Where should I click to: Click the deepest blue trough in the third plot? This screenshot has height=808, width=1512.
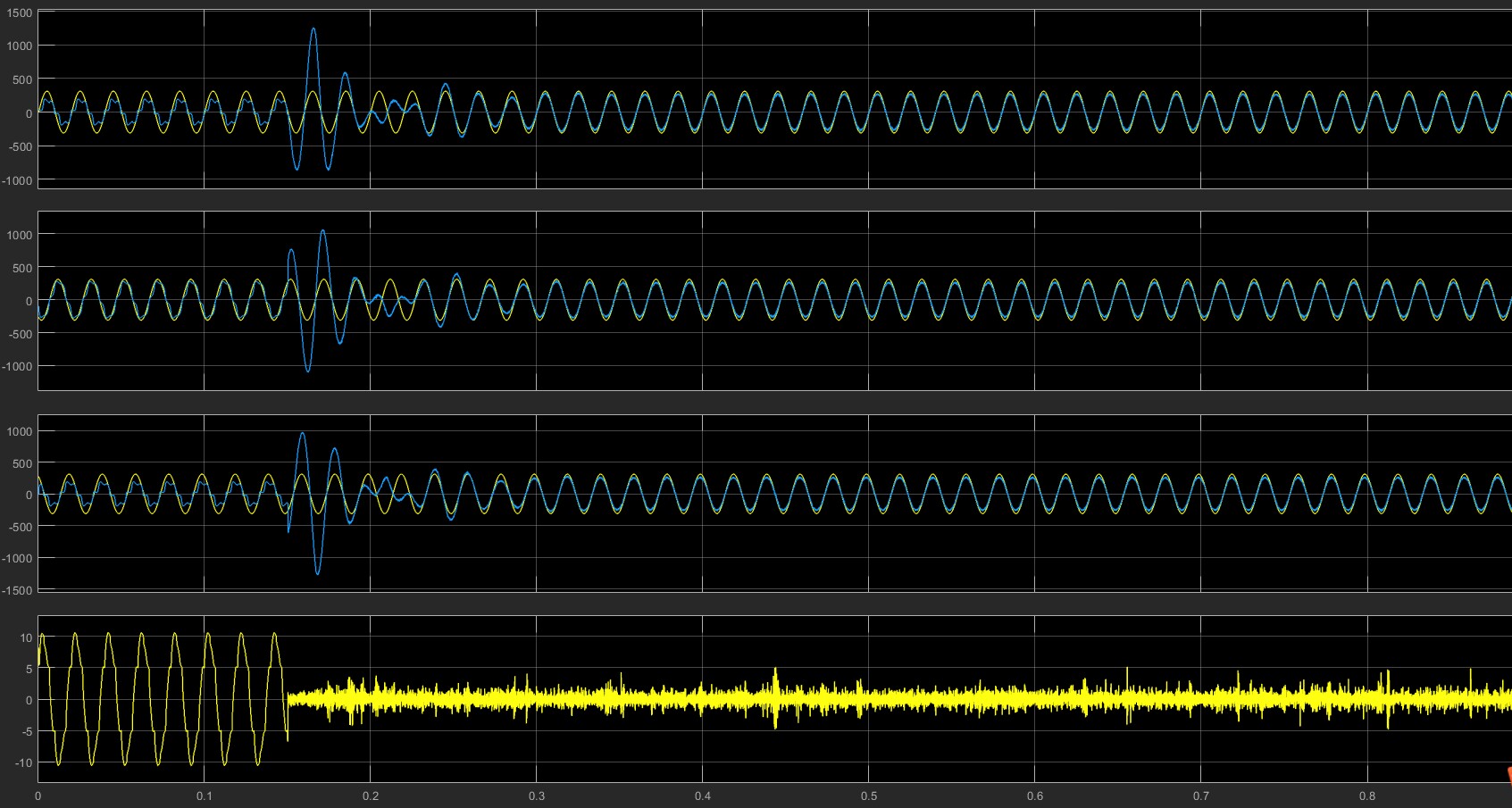(x=317, y=572)
